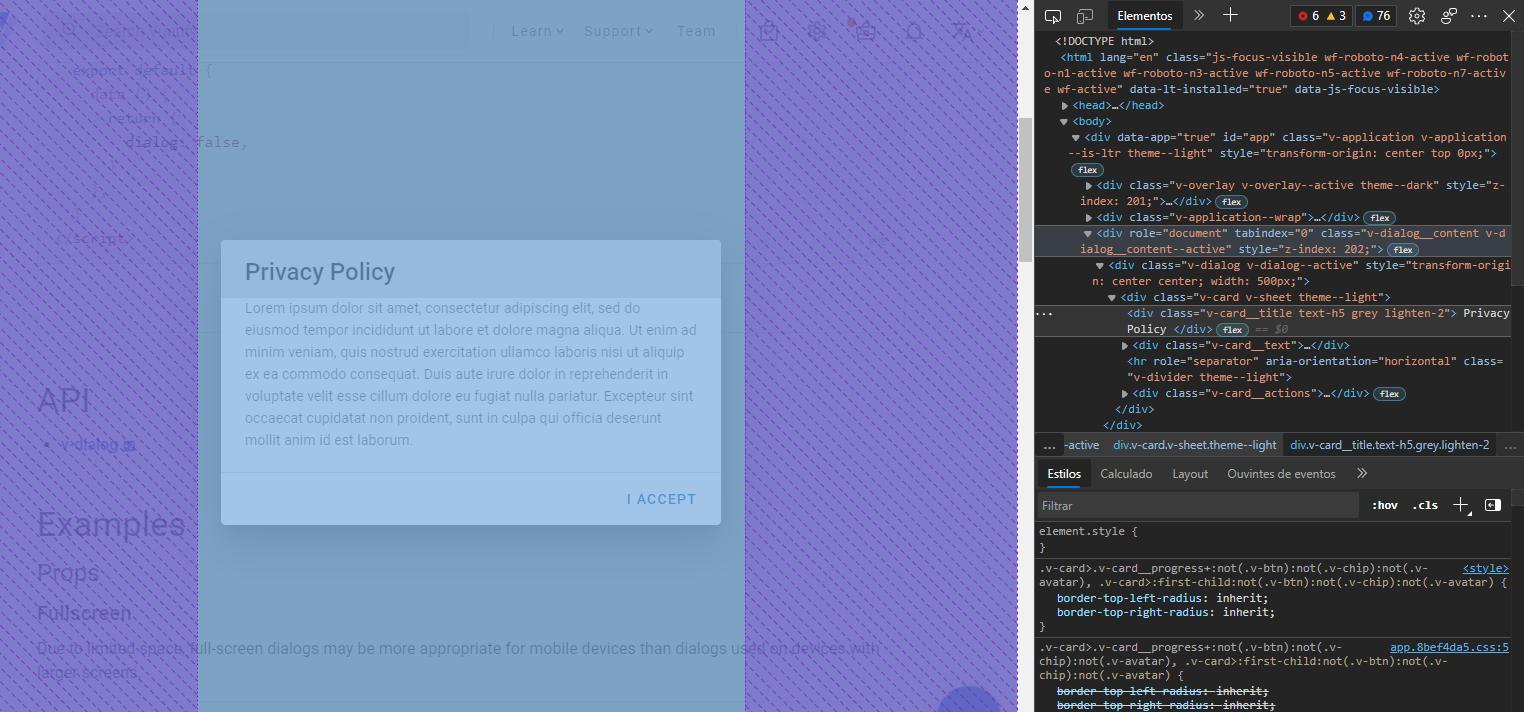
Task: Toggle flex badge under div id app
Action: pyautogui.click(x=1087, y=170)
